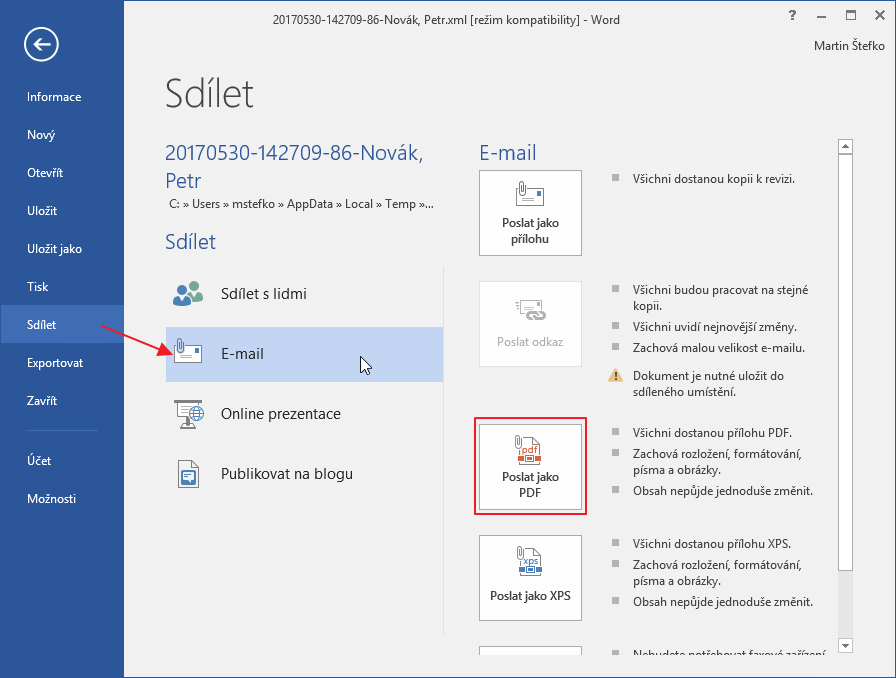Click Poslat jako přílohu button
The image size is (896, 678).
click(530, 213)
